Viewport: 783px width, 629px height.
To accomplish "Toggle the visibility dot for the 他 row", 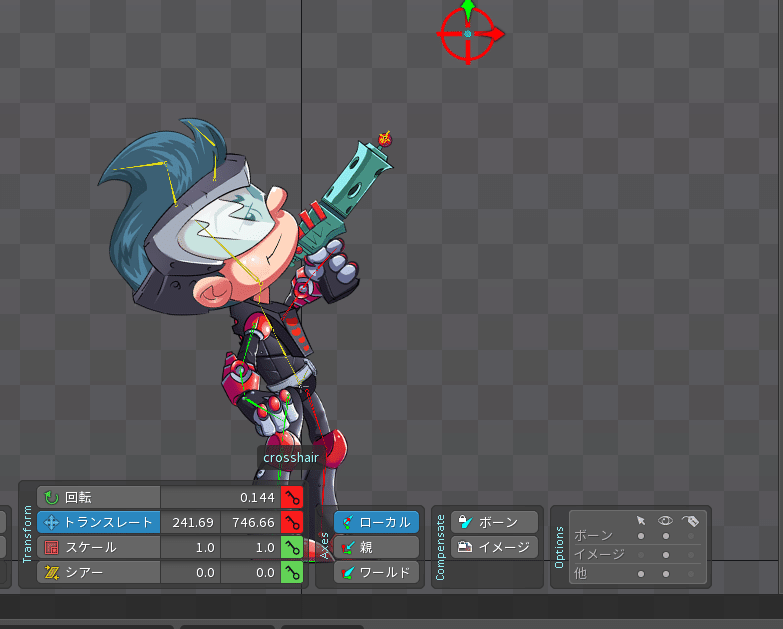I will coord(666,574).
